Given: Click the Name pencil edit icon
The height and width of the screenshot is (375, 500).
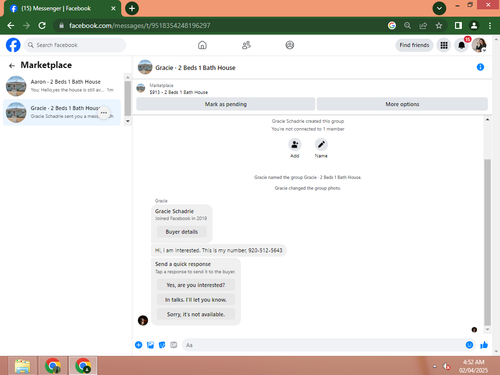Looking at the screenshot, I should (x=321, y=144).
